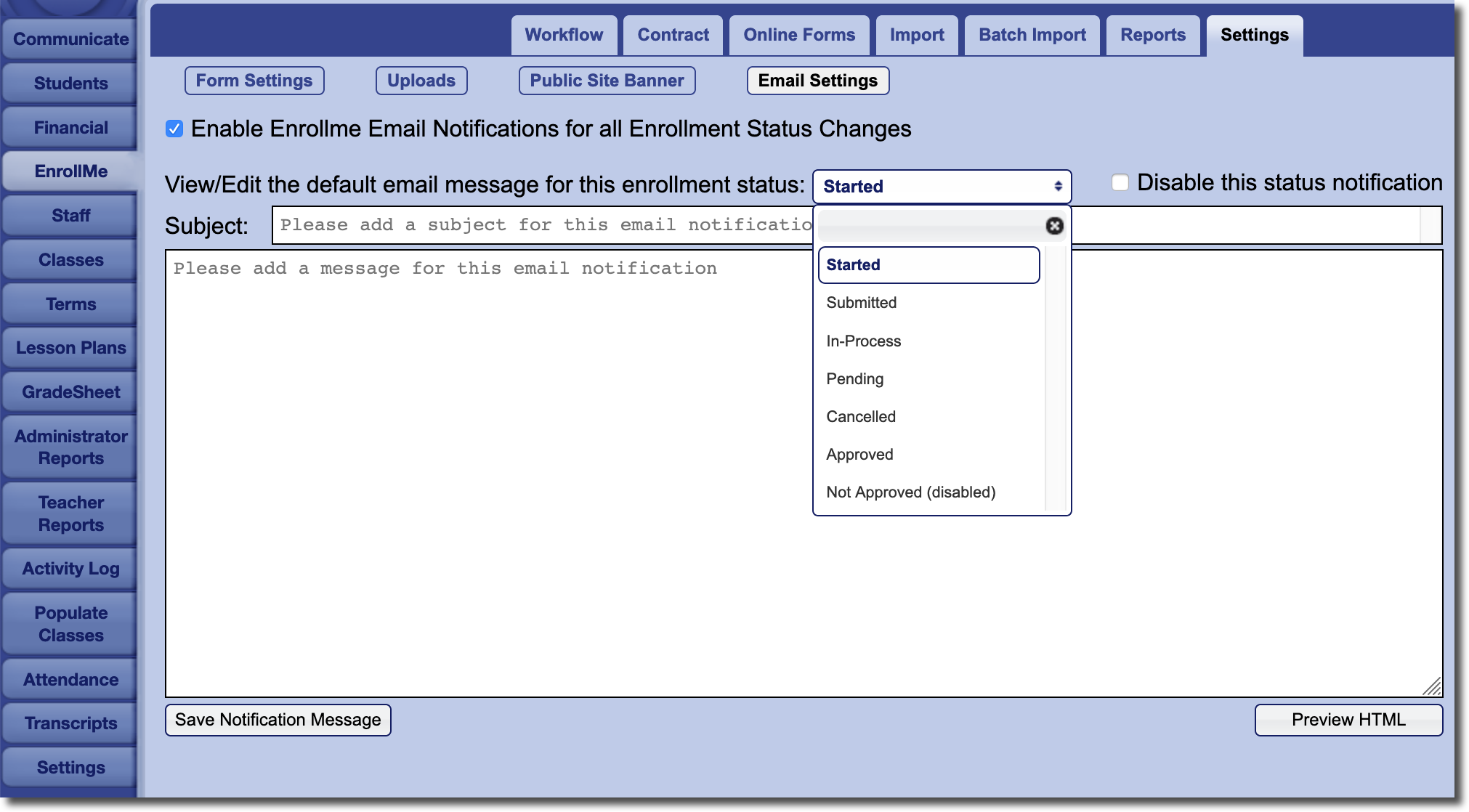Click the dropdown search filter field

tap(930, 226)
